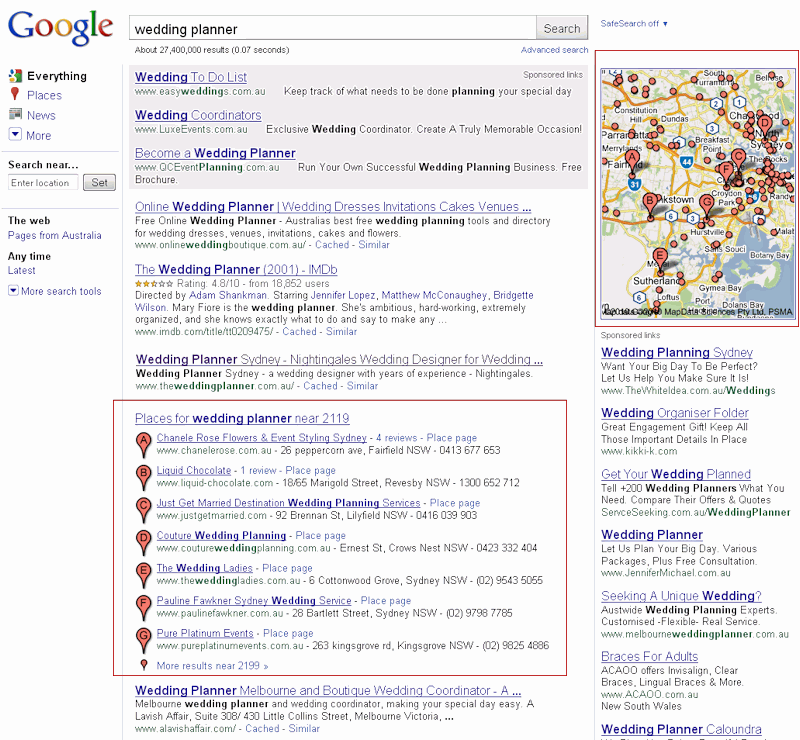800x740 pixels.
Task: Open Just Get Married Destination Wedding Planning
Action: (288, 503)
